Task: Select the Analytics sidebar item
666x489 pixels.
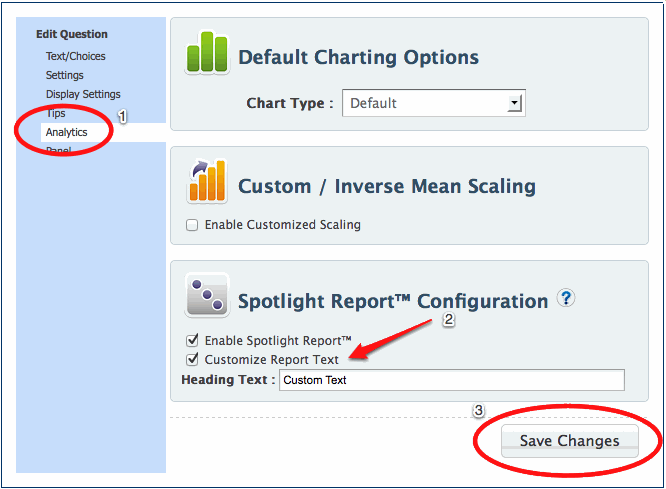Action: pos(103,132)
